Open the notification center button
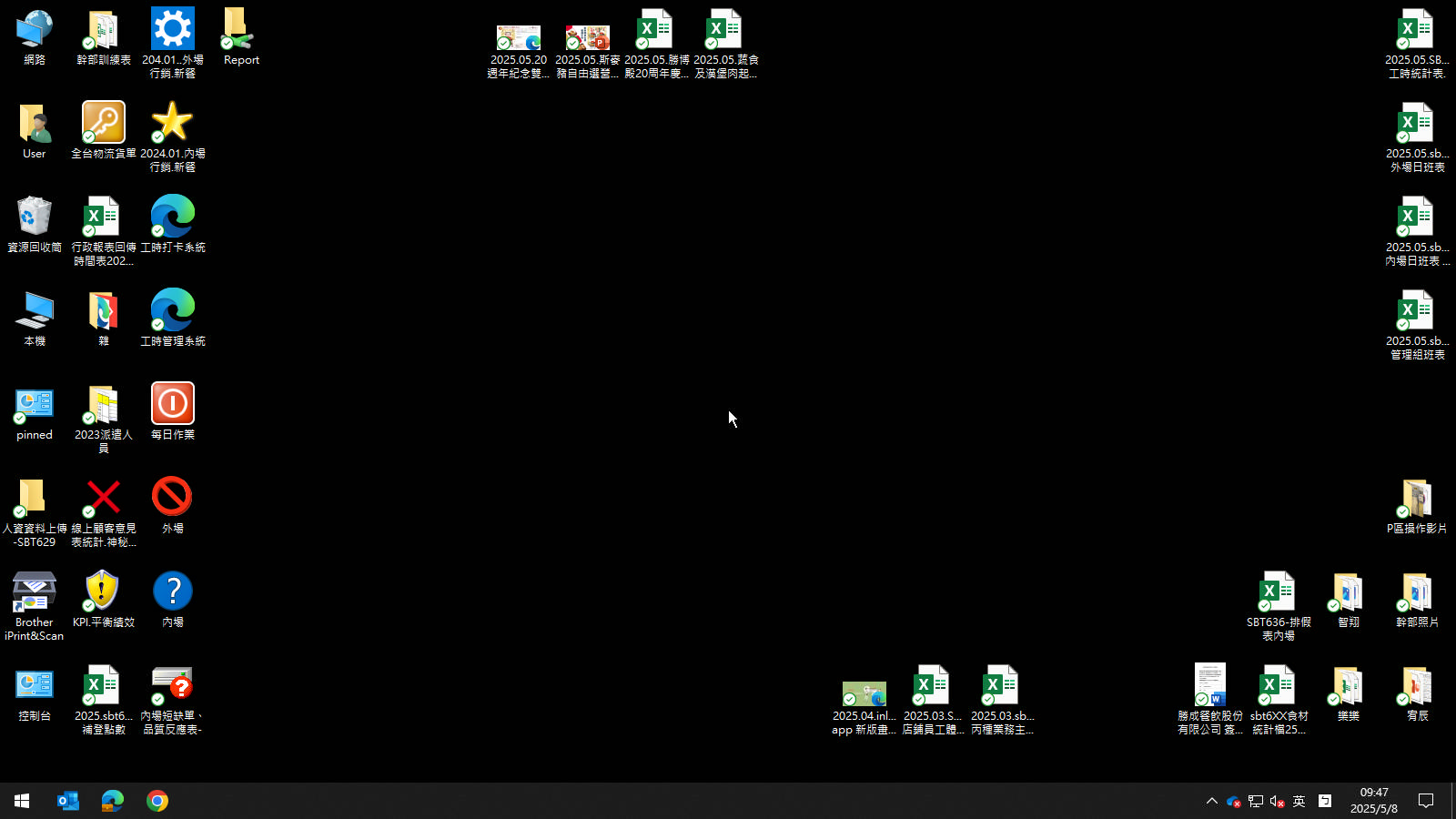This screenshot has height=819, width=1456. (1426, 801)
